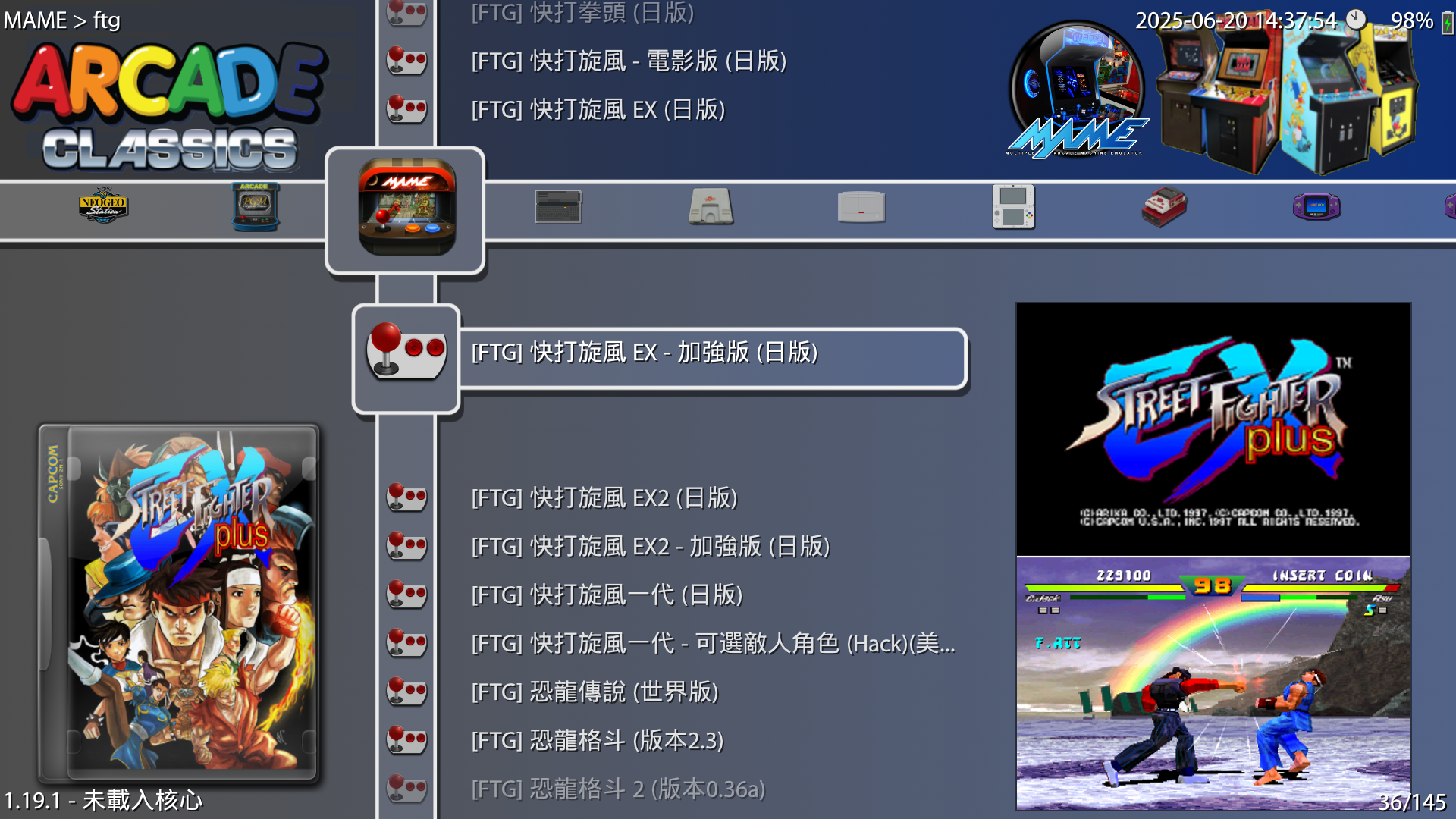Viewport: 1456px width, 819px height.
Task: Launch selected 快打旋風 EX - 加強版 (日版)
Action: (x=713, y=358)
